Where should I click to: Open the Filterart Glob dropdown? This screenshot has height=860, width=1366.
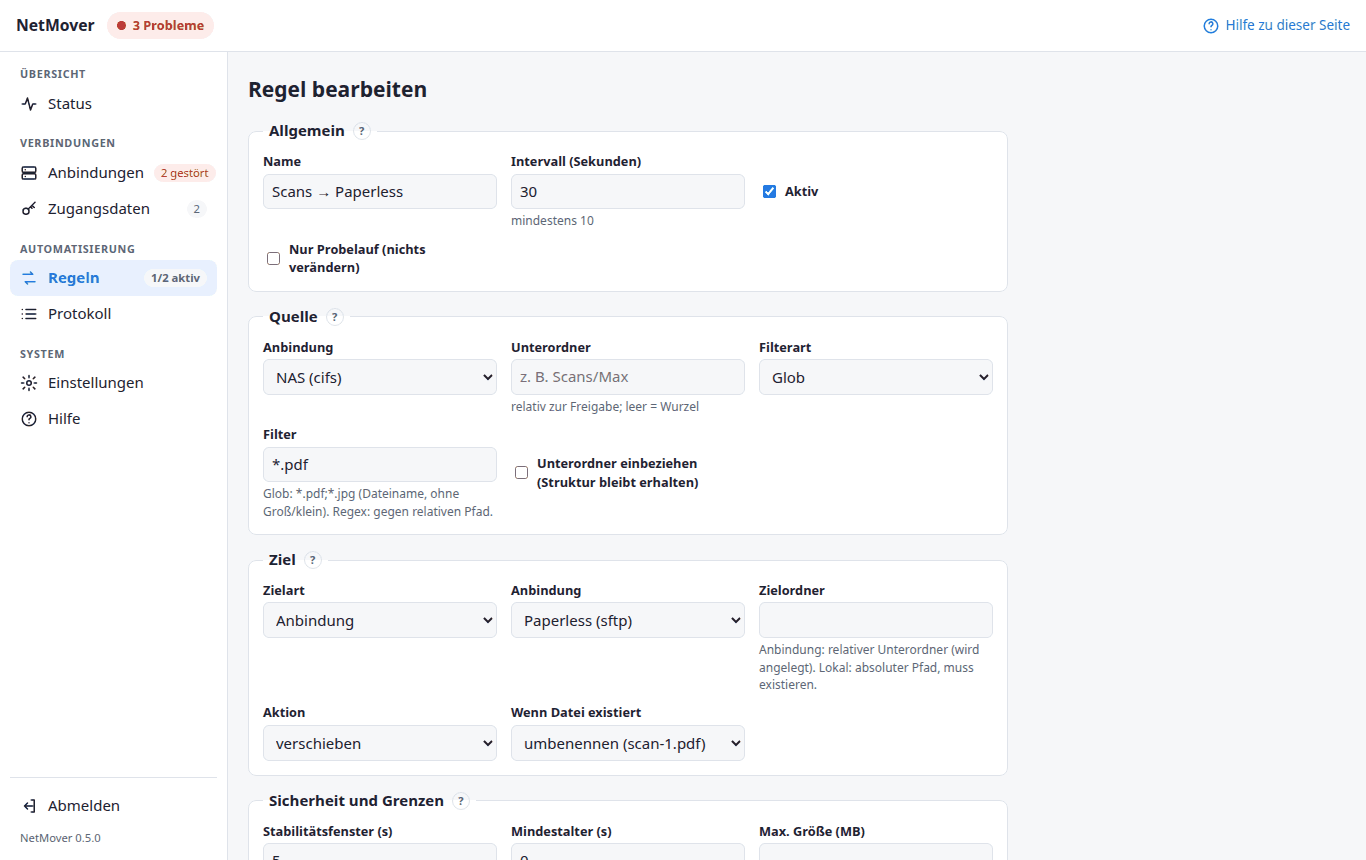pyautogui.click(x=876, y=377)
